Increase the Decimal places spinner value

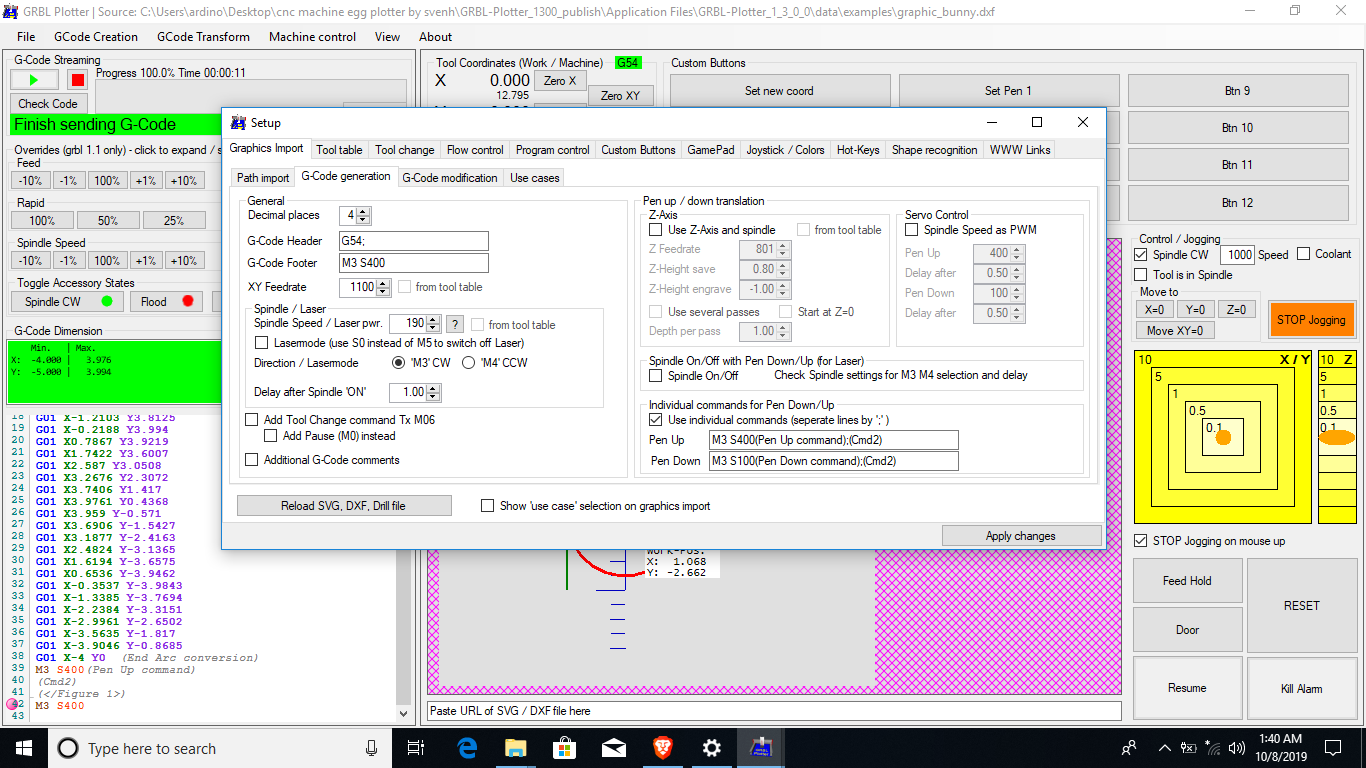pos(363,211)
